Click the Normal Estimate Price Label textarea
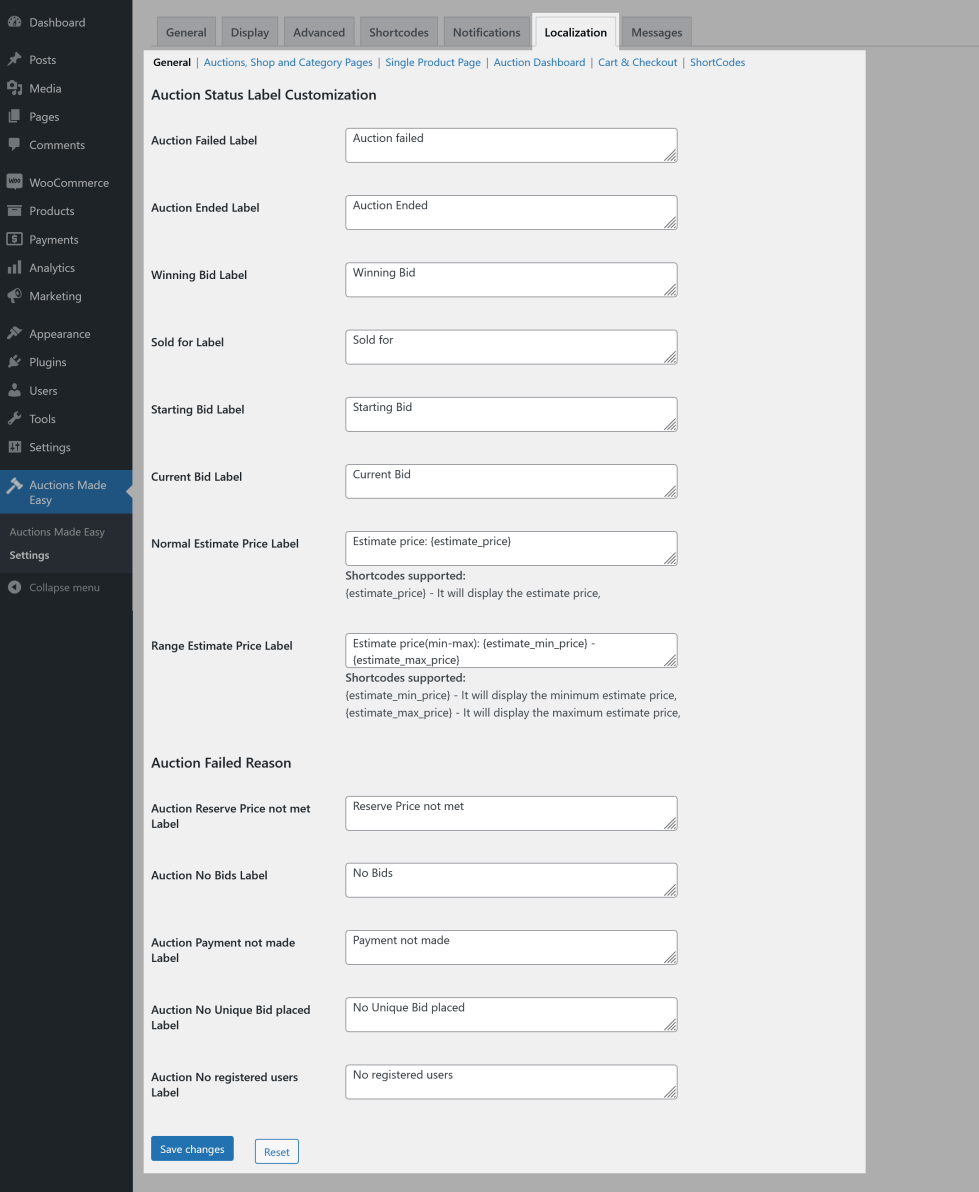Screen dimensions: 979x1192 pyautogui.click(x=511, y=548)
